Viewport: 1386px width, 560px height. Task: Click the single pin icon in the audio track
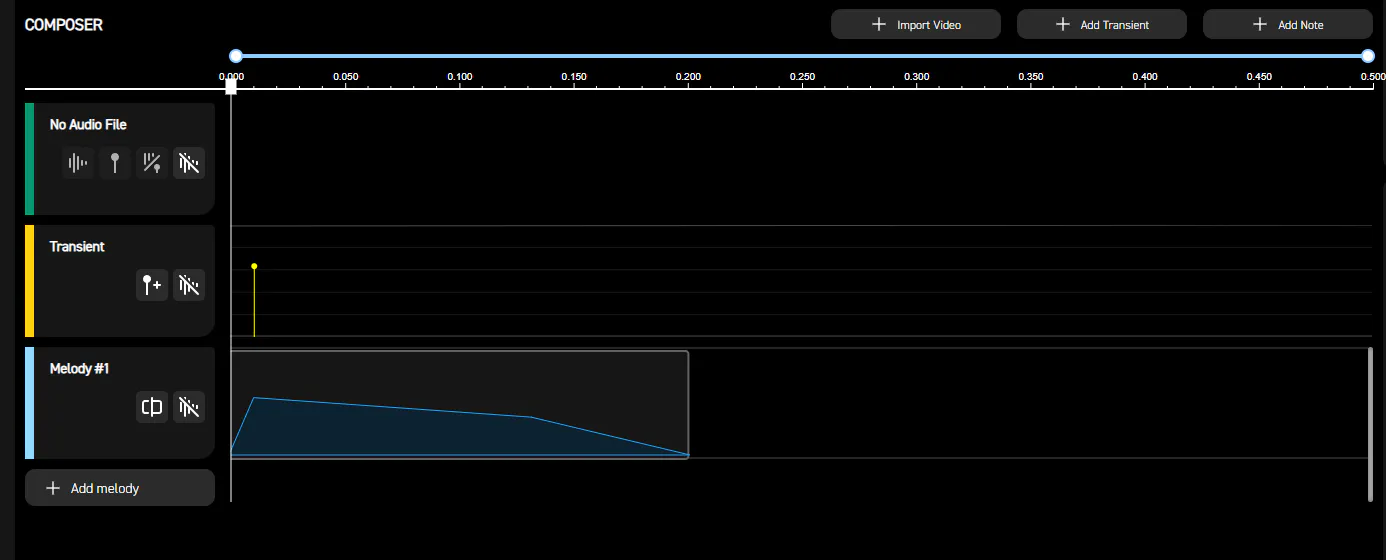coord(115,163)
